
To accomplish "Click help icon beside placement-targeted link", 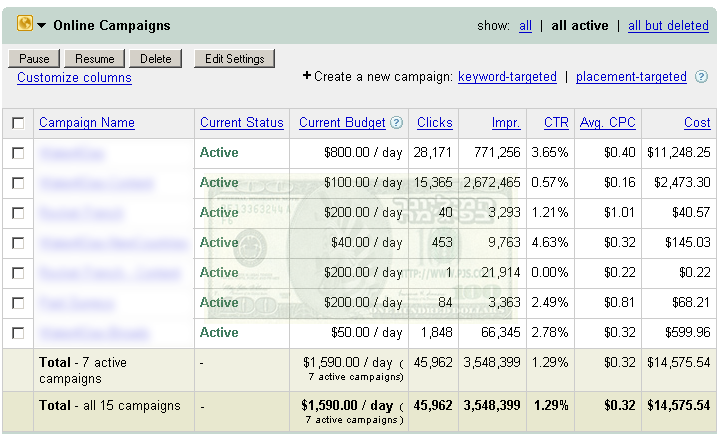I will [x=701, y=77].
